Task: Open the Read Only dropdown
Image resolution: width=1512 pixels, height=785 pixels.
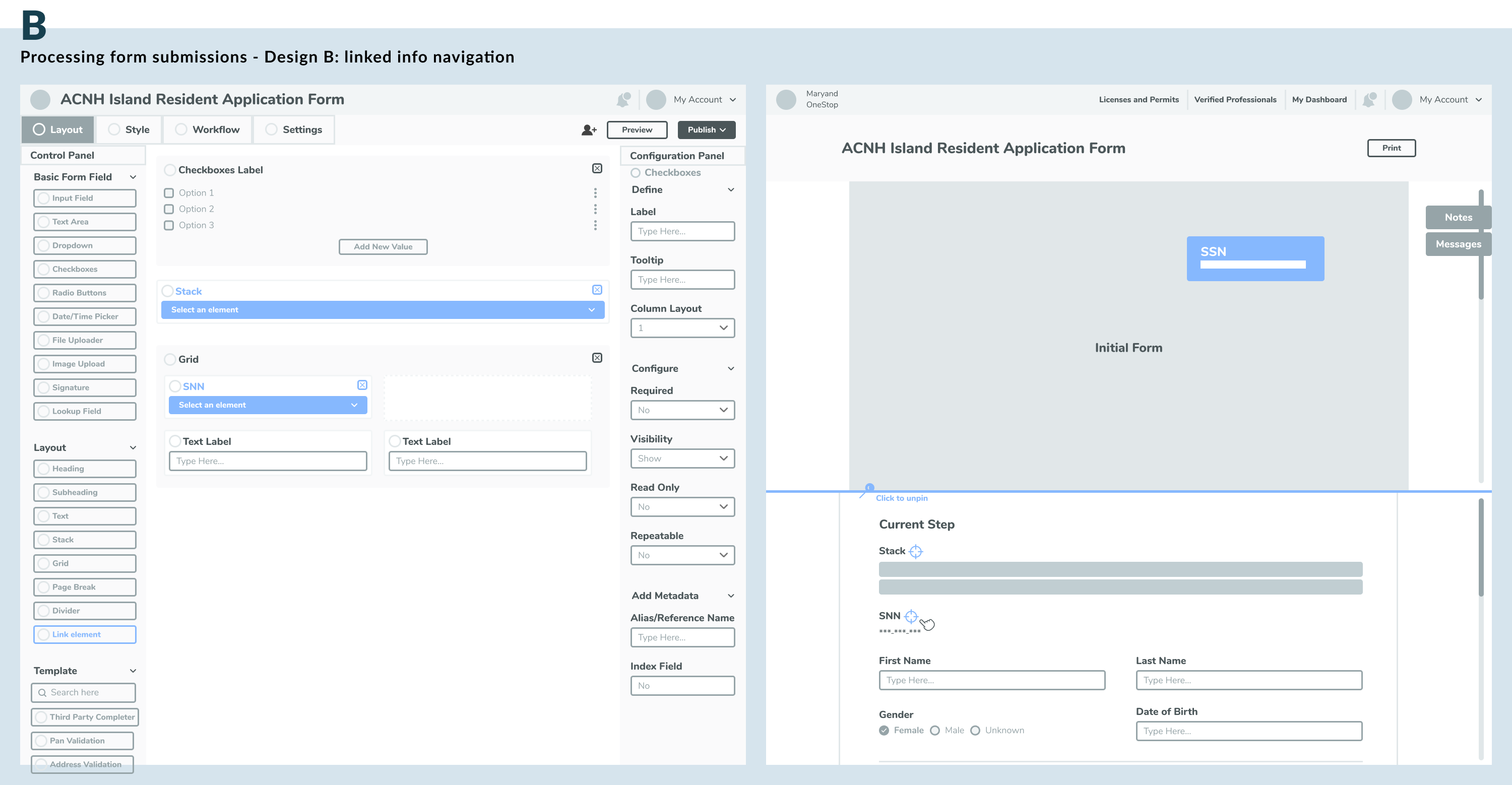Action: [x=682, y=507]
